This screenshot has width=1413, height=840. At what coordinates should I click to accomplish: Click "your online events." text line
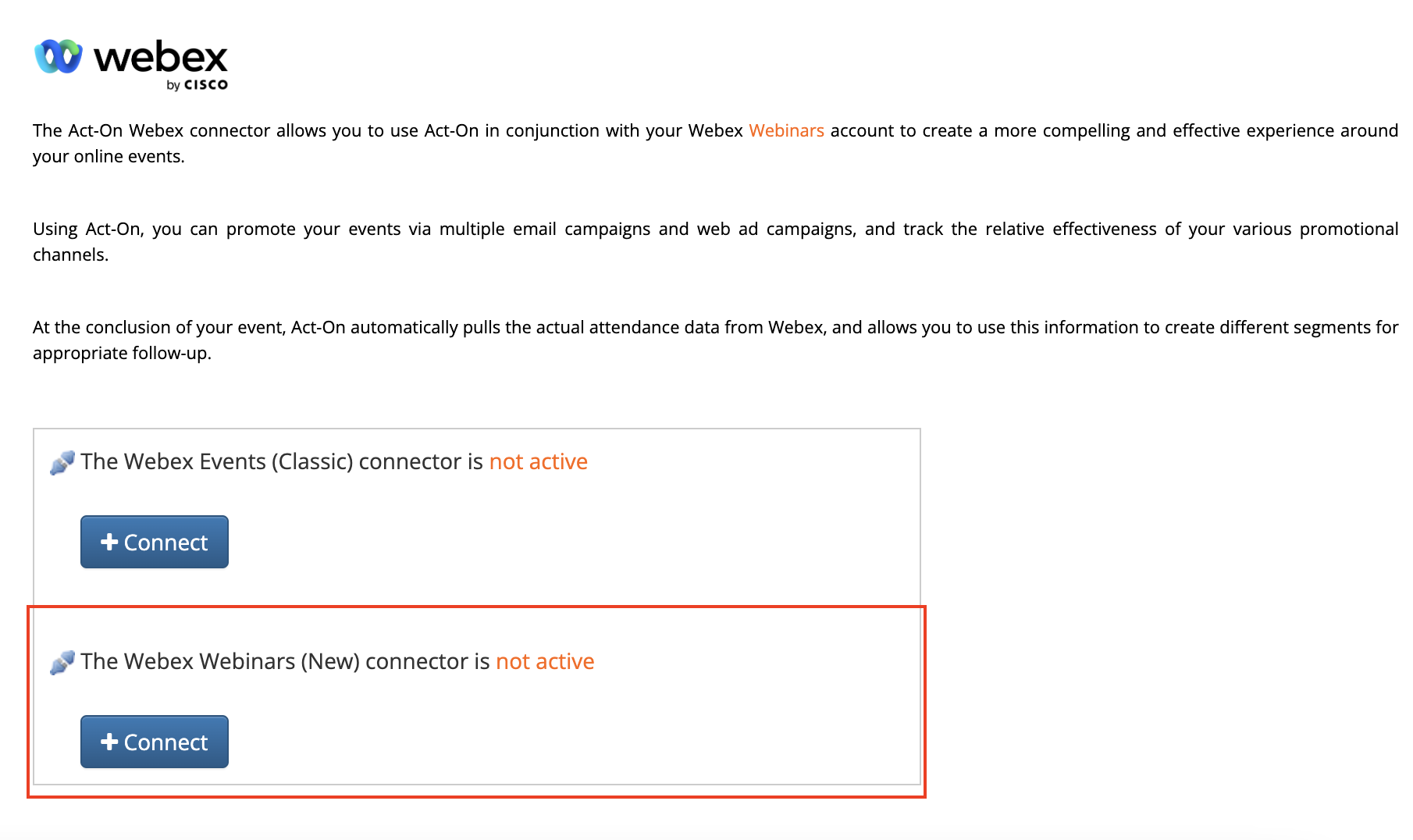[x=109, y=156]
